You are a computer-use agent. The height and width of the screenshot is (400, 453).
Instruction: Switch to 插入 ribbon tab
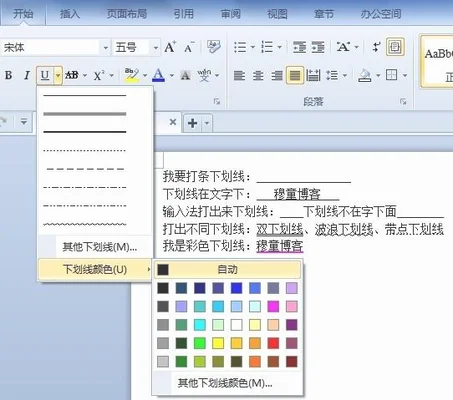[x=70, y=14]
